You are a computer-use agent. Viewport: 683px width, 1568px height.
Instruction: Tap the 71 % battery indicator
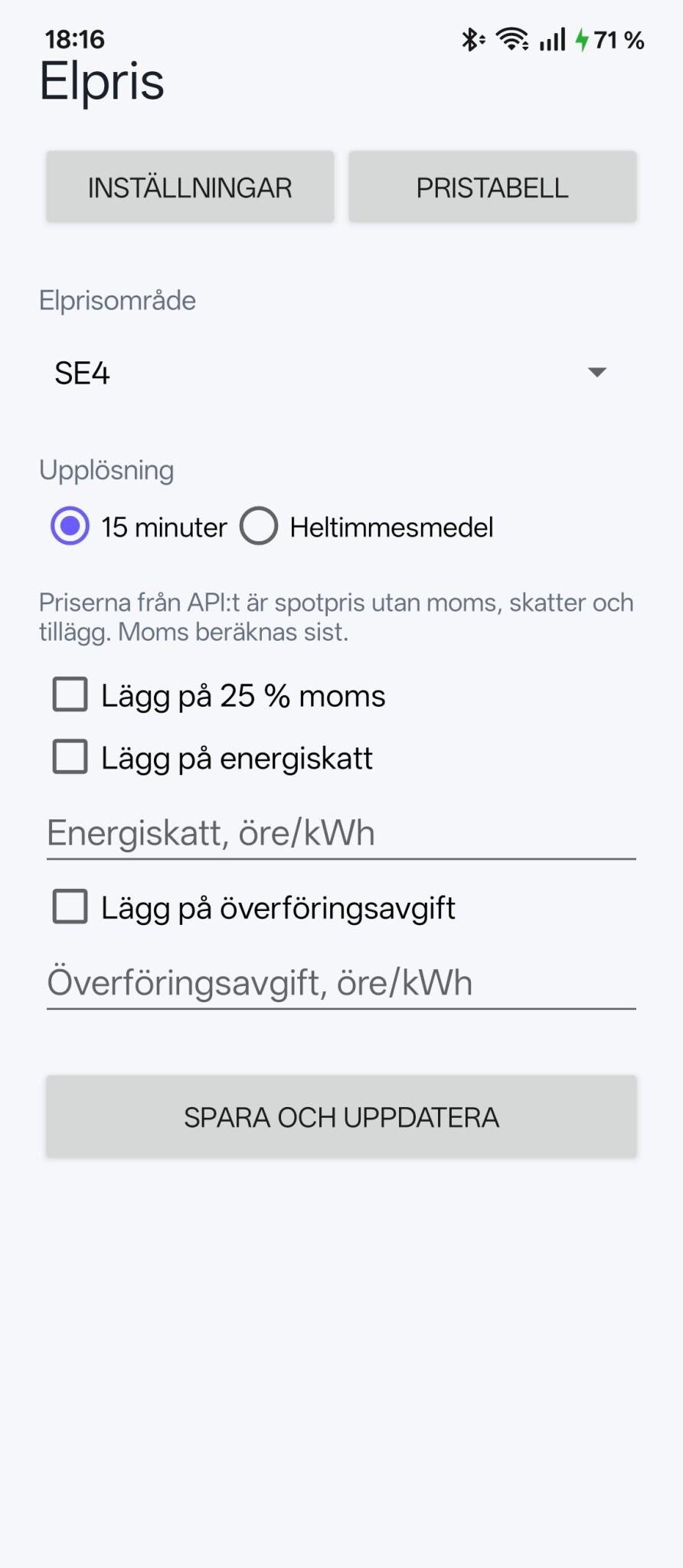[x=619, y=40]
